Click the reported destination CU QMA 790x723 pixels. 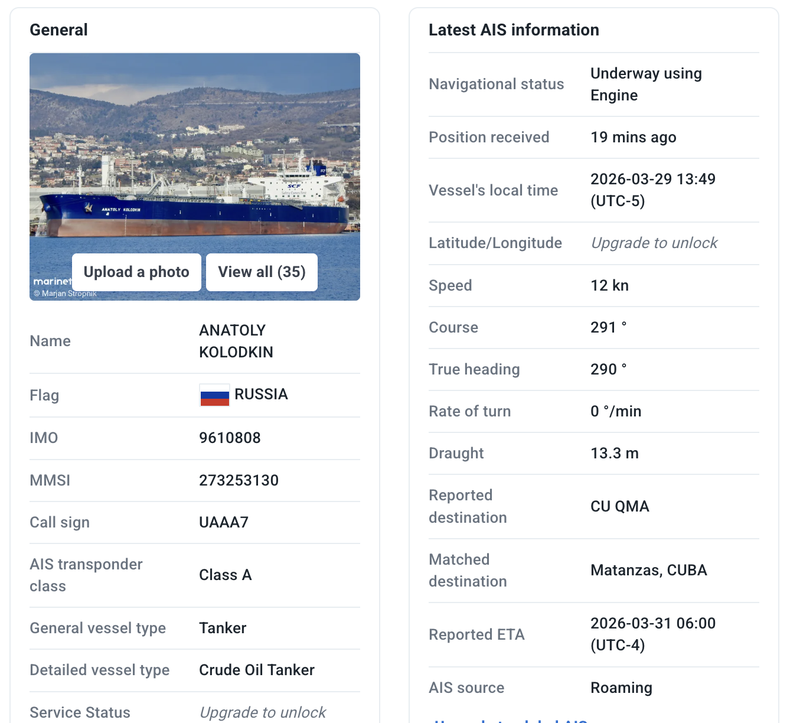pos(620,506)
